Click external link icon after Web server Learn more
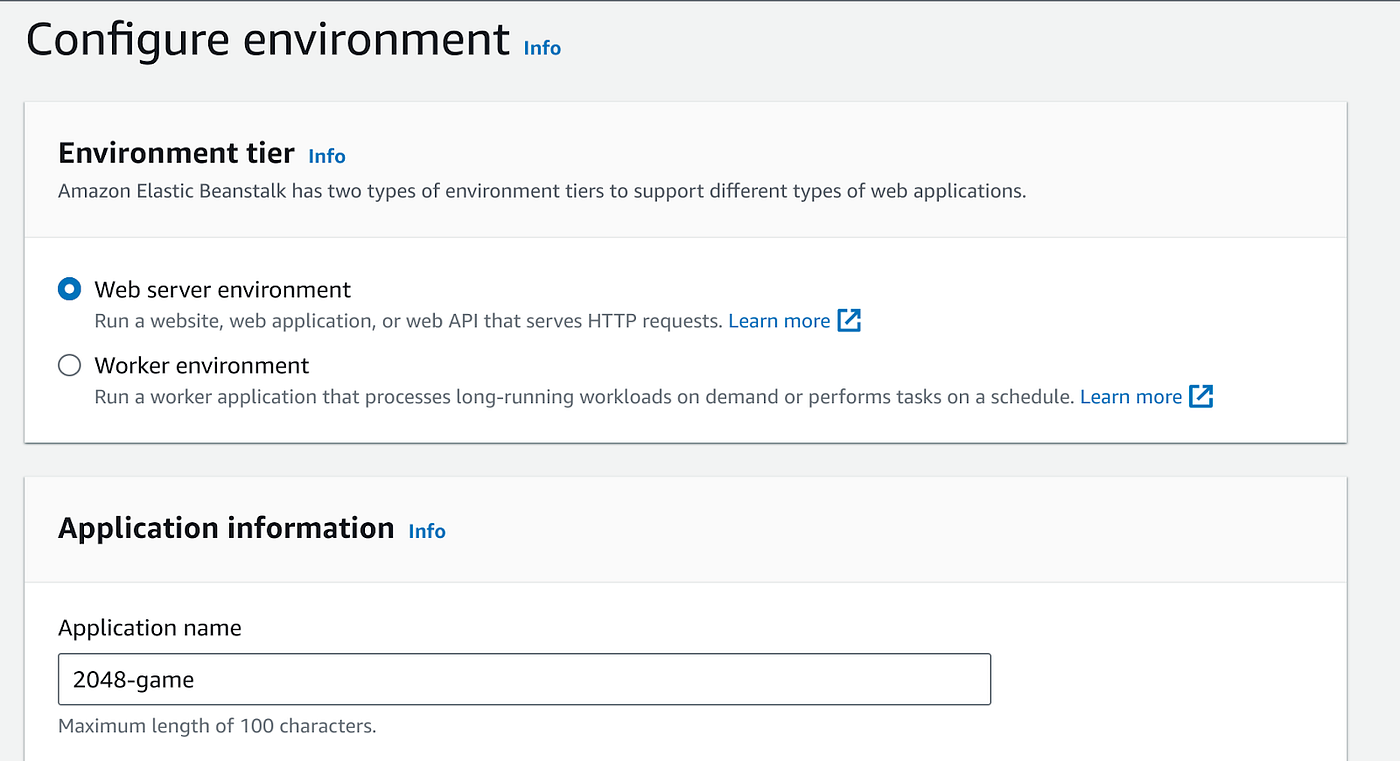 coord(849,321)
